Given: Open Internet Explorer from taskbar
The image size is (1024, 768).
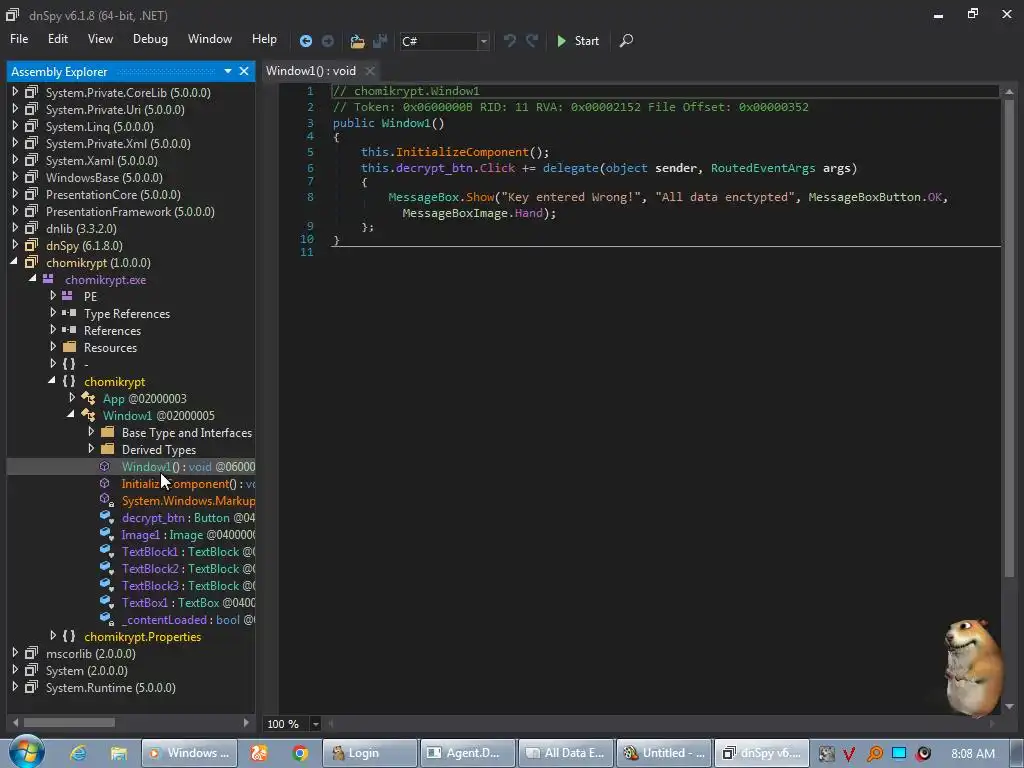Looking at the screenshot, I should [x=78, y=753].
